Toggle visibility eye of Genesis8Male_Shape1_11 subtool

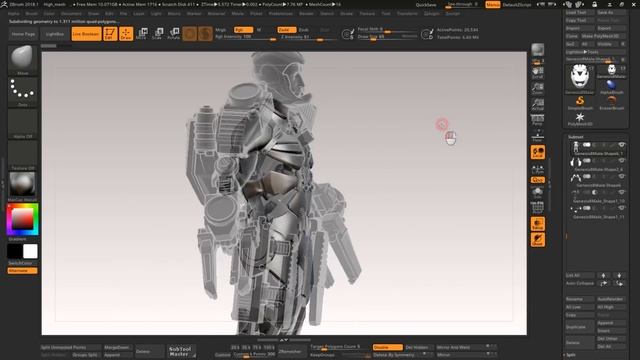pos(621,208)
